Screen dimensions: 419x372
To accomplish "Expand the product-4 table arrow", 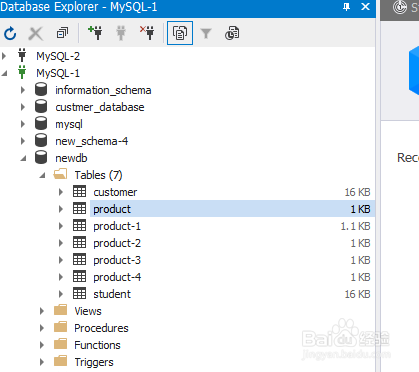I will tap(61, 277).
